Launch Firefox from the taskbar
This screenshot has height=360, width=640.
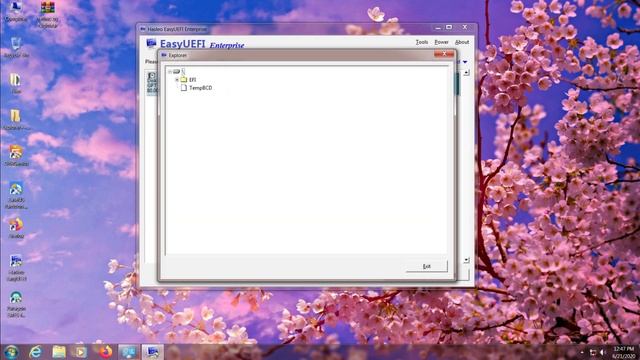[105, 352]
